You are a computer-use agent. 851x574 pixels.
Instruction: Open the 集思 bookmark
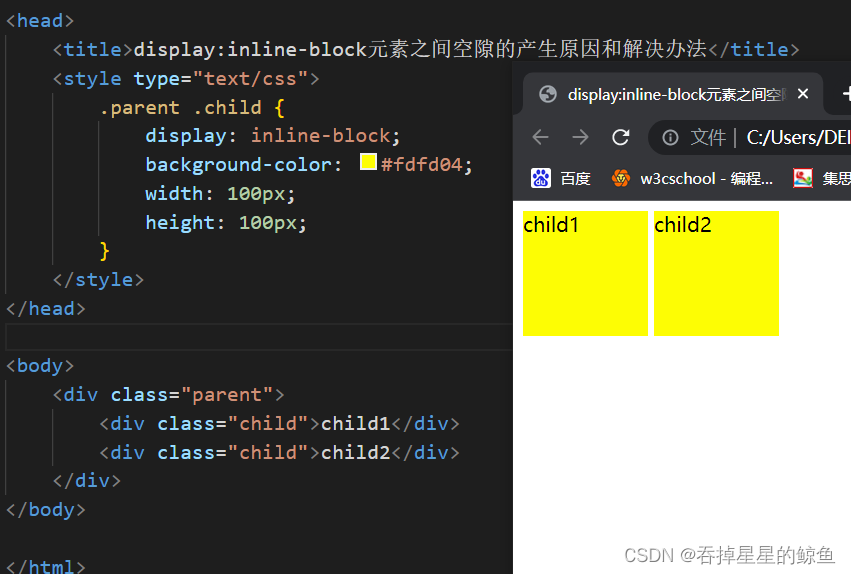[822, 178]
